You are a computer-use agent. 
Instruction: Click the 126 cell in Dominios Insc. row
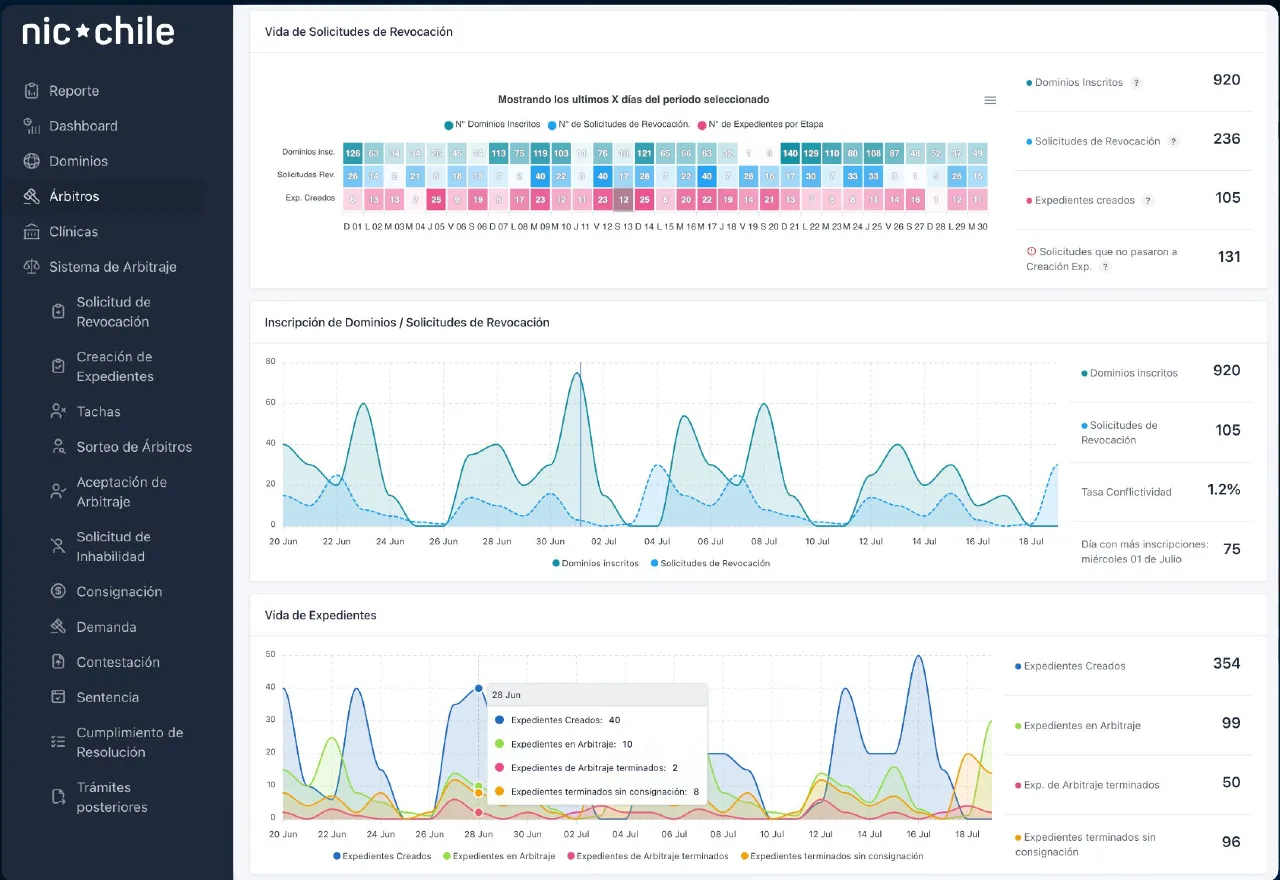[x=353, y=153]
